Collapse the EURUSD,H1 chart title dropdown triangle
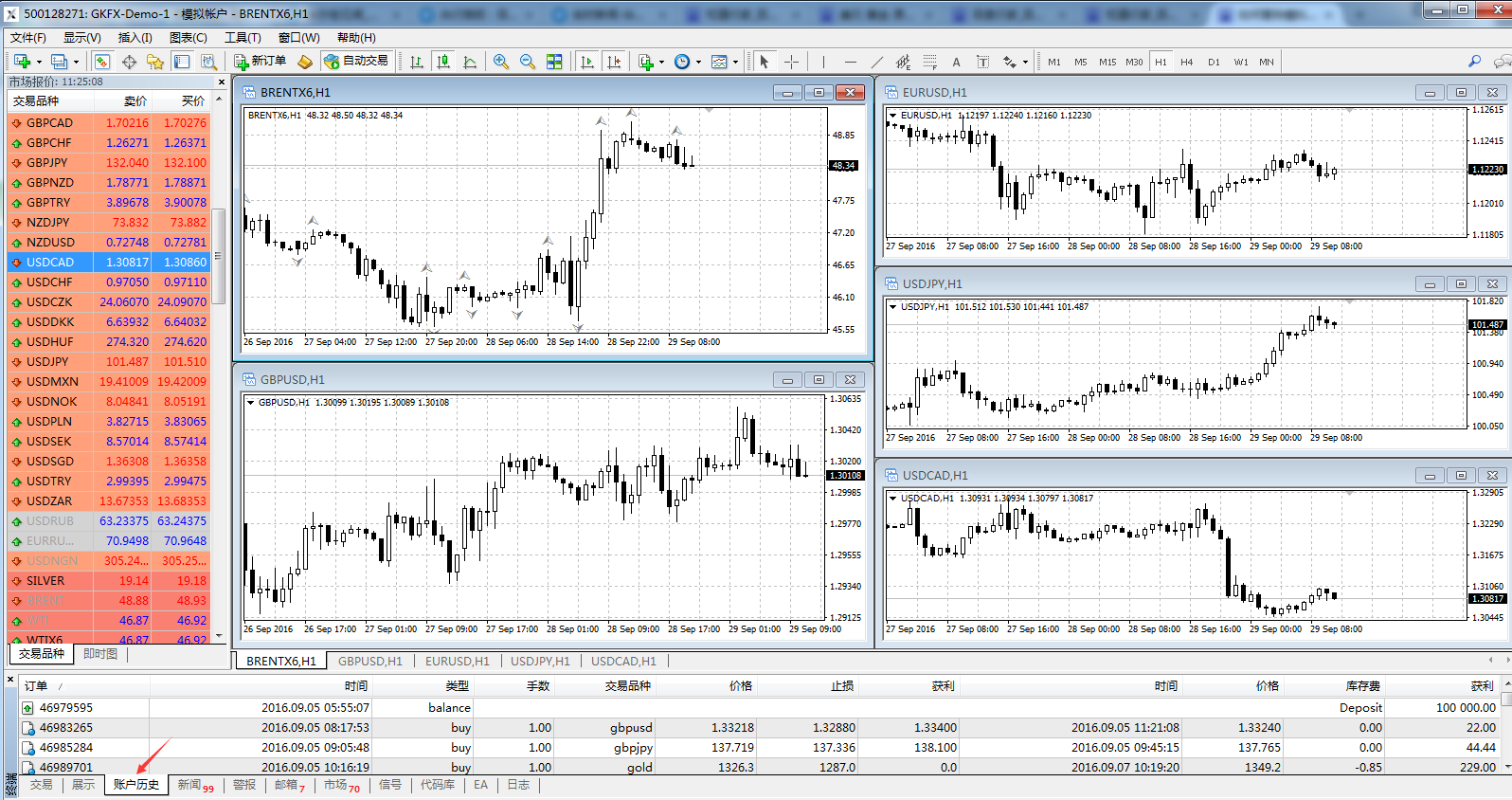 click(892, 115)
